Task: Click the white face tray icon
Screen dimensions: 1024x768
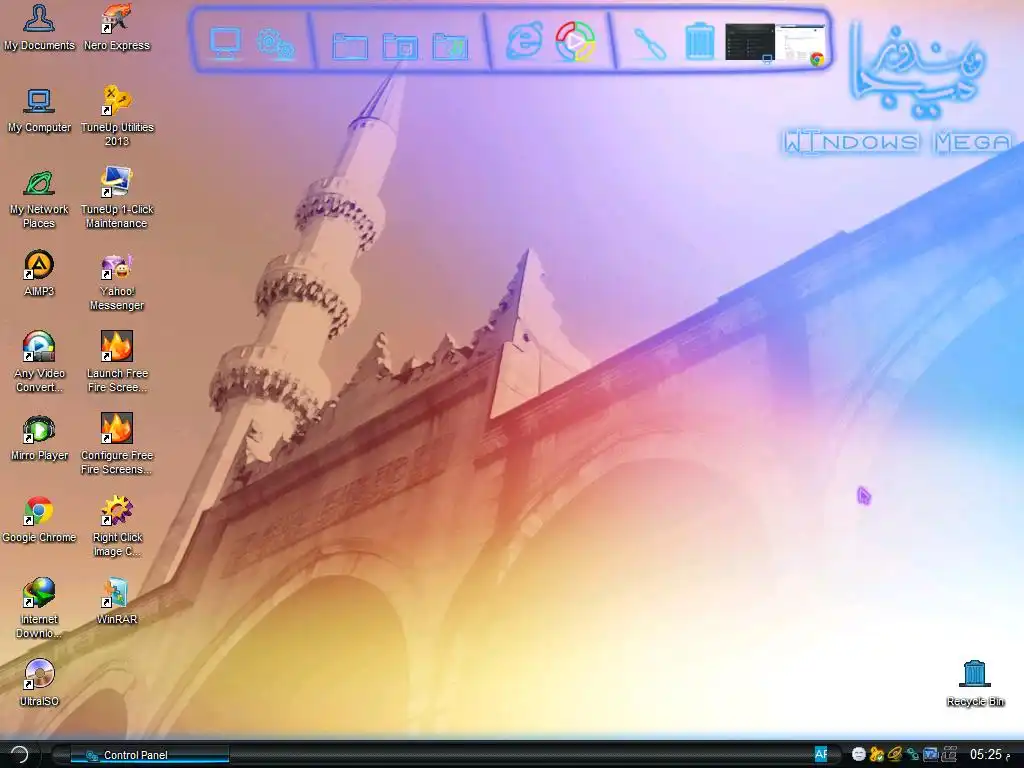Action: [859, 754]
